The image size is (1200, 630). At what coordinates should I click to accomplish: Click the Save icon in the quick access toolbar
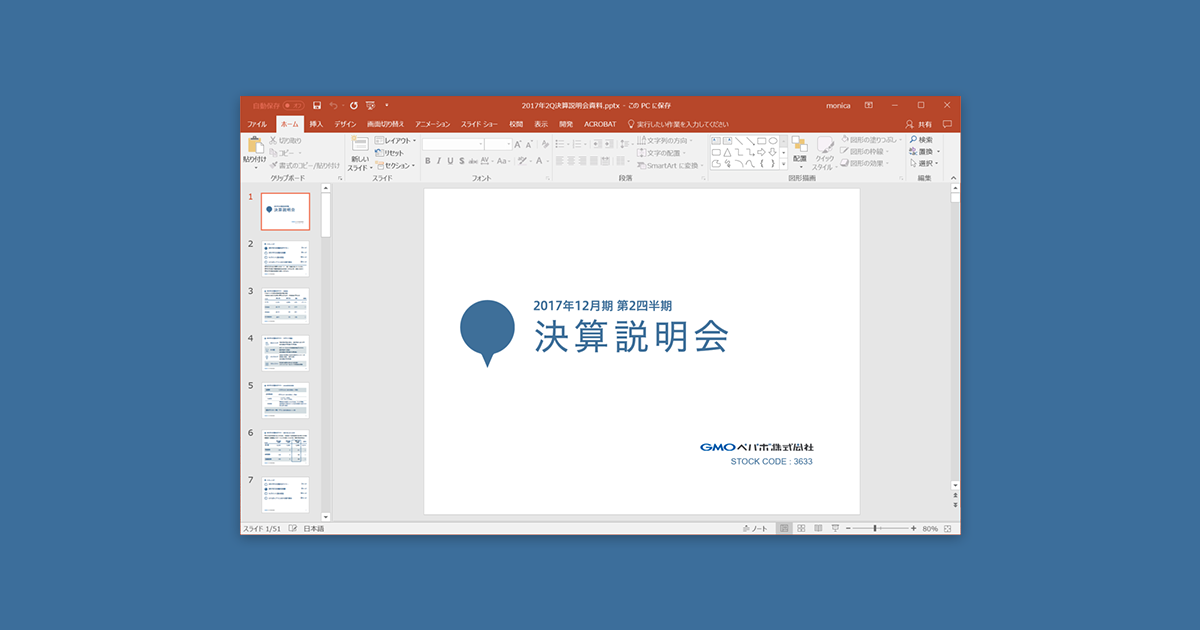pyautogui.click(x=317, y=105)
